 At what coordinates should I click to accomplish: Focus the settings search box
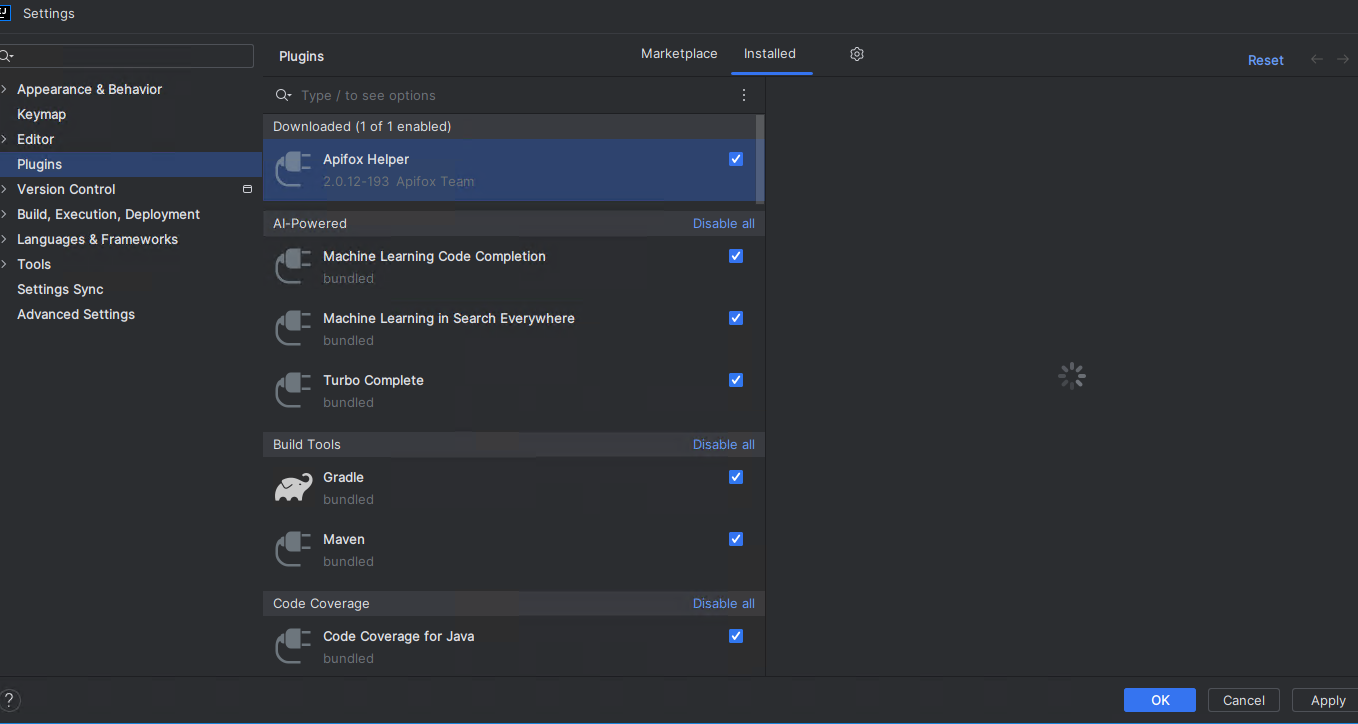(127, 56)
